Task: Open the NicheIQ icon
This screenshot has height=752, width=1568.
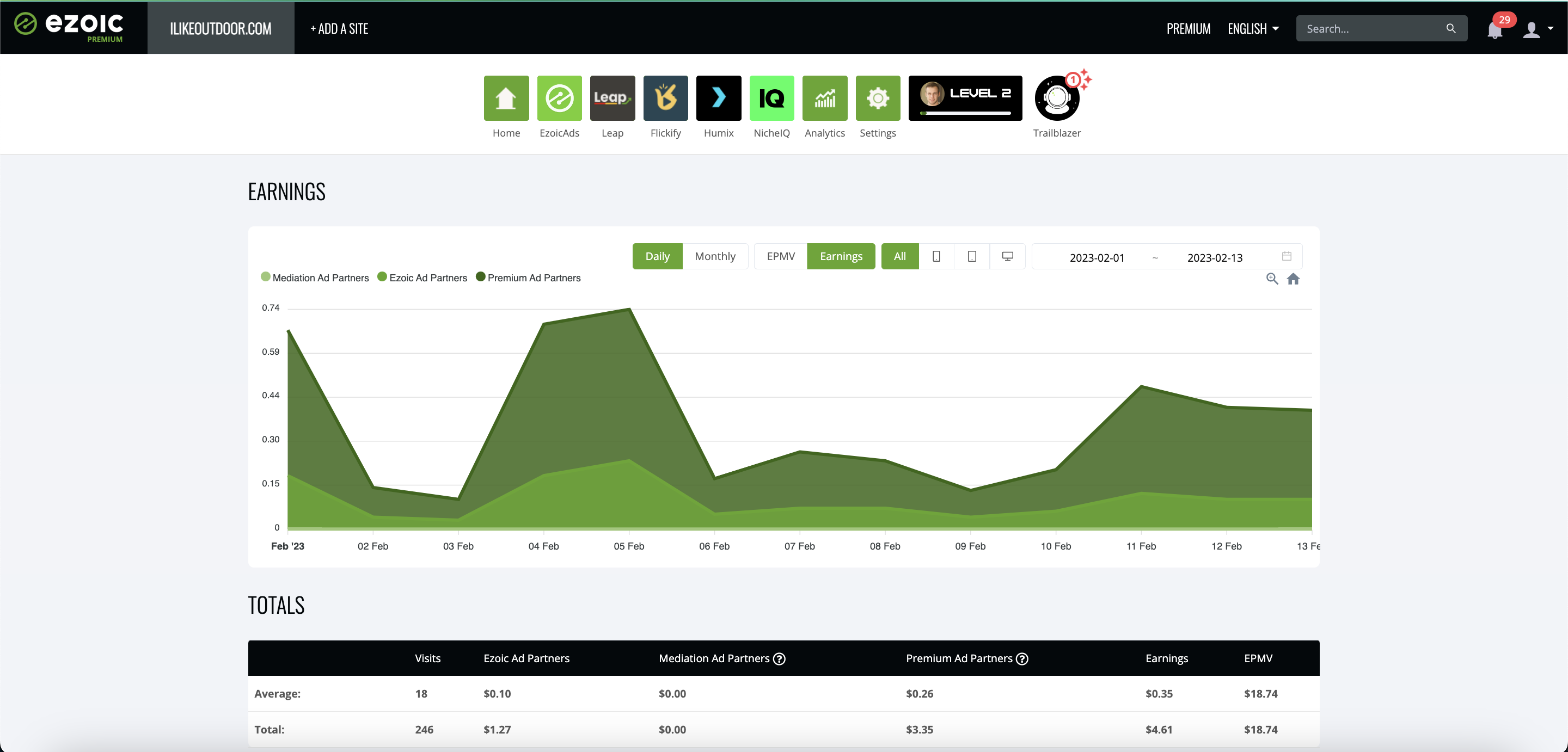Action: click(771, 98)
